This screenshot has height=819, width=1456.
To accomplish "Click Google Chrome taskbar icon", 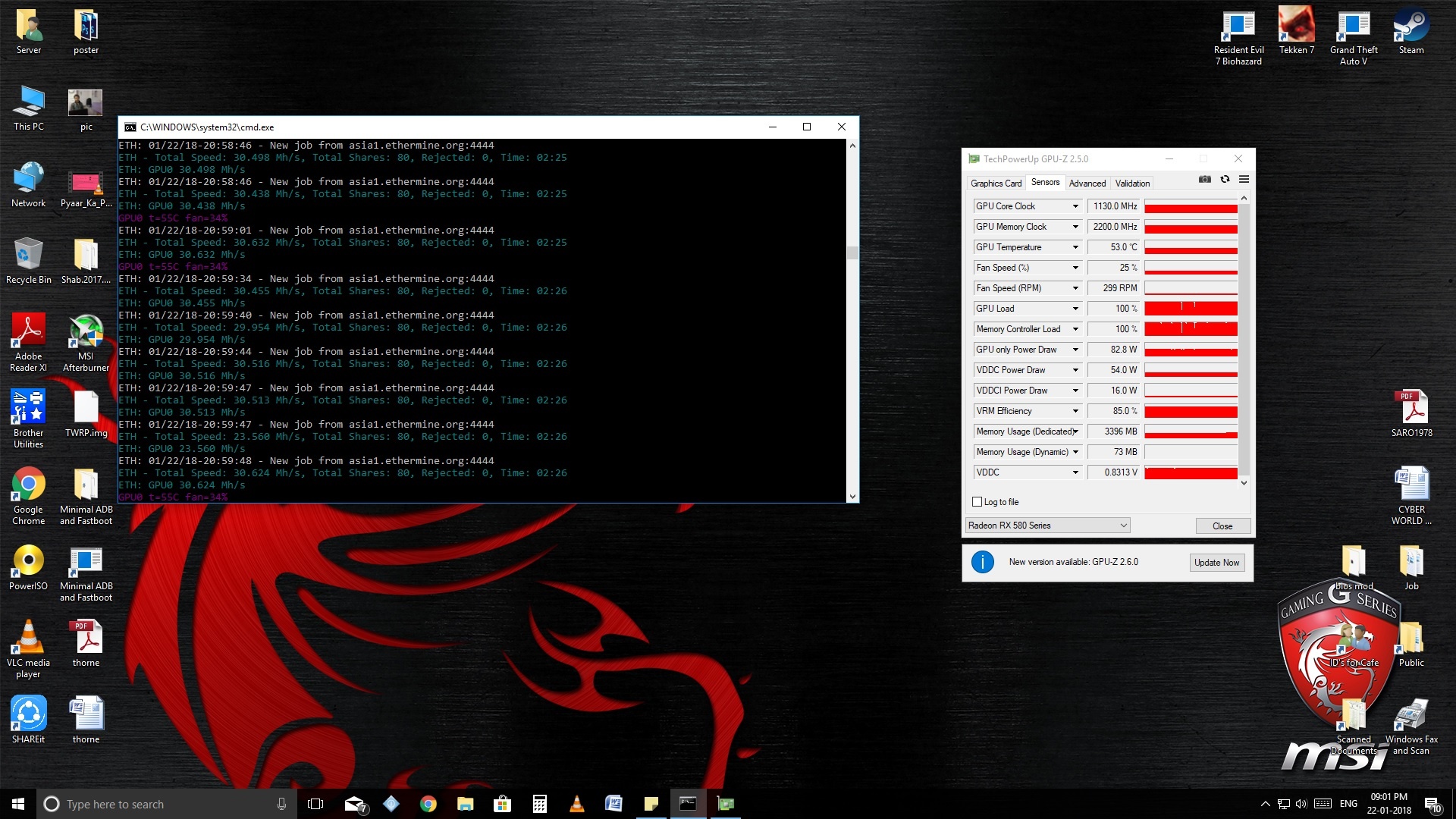I will point(428,804).
